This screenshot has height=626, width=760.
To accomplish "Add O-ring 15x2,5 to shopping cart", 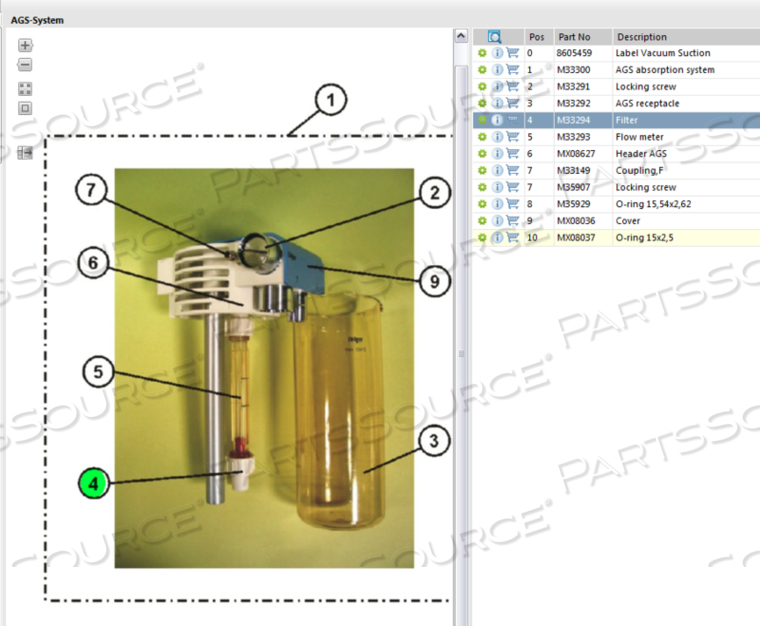I will tap(512, 238).
